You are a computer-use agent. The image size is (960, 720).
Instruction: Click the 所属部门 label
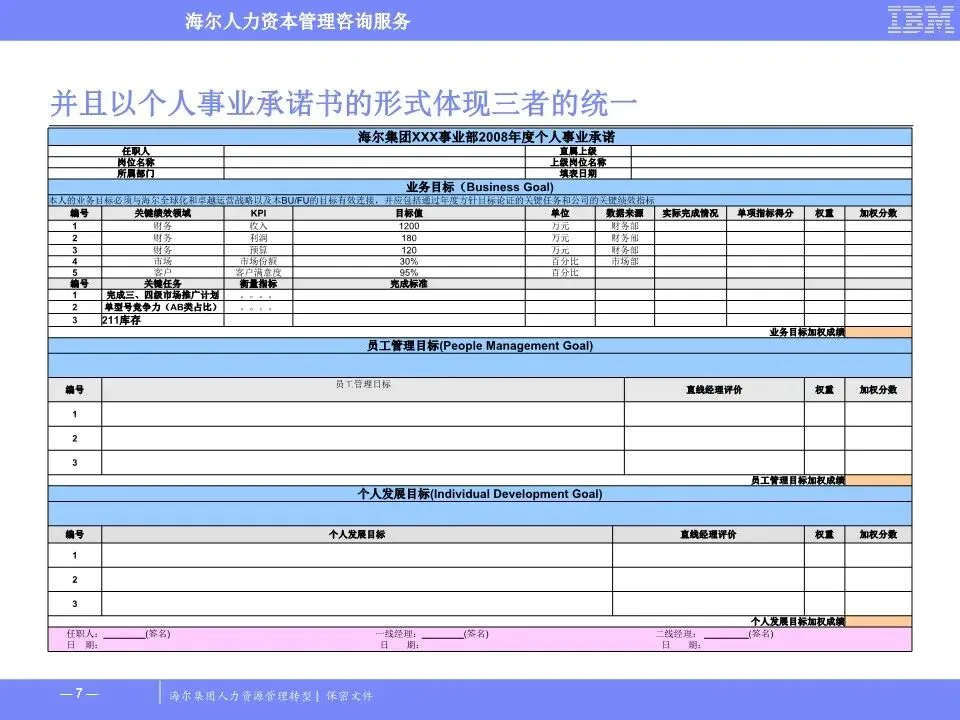(x=135, y=173)
